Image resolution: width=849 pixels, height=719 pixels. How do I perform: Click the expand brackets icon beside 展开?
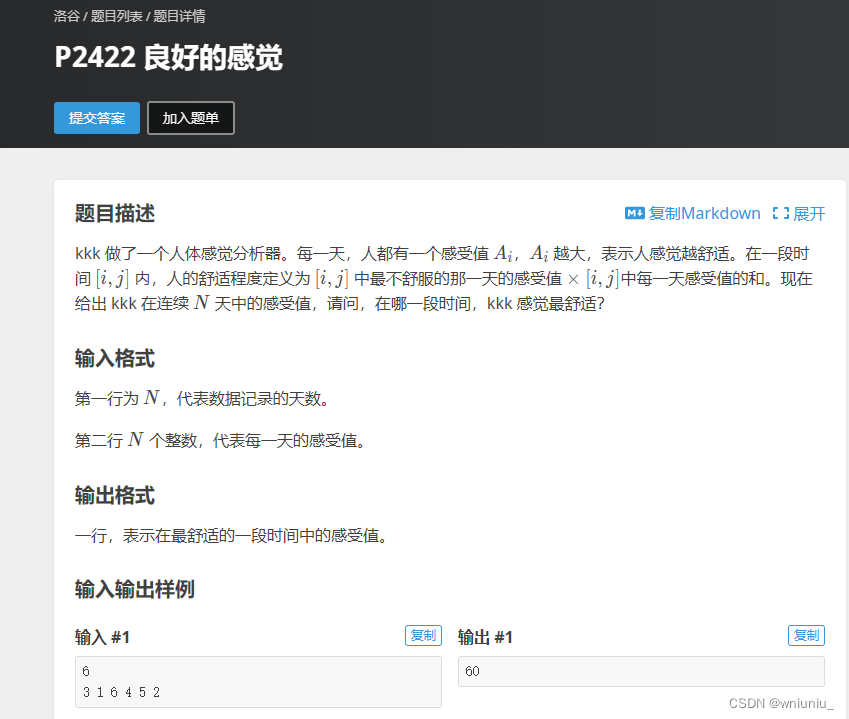click(781, 213)
